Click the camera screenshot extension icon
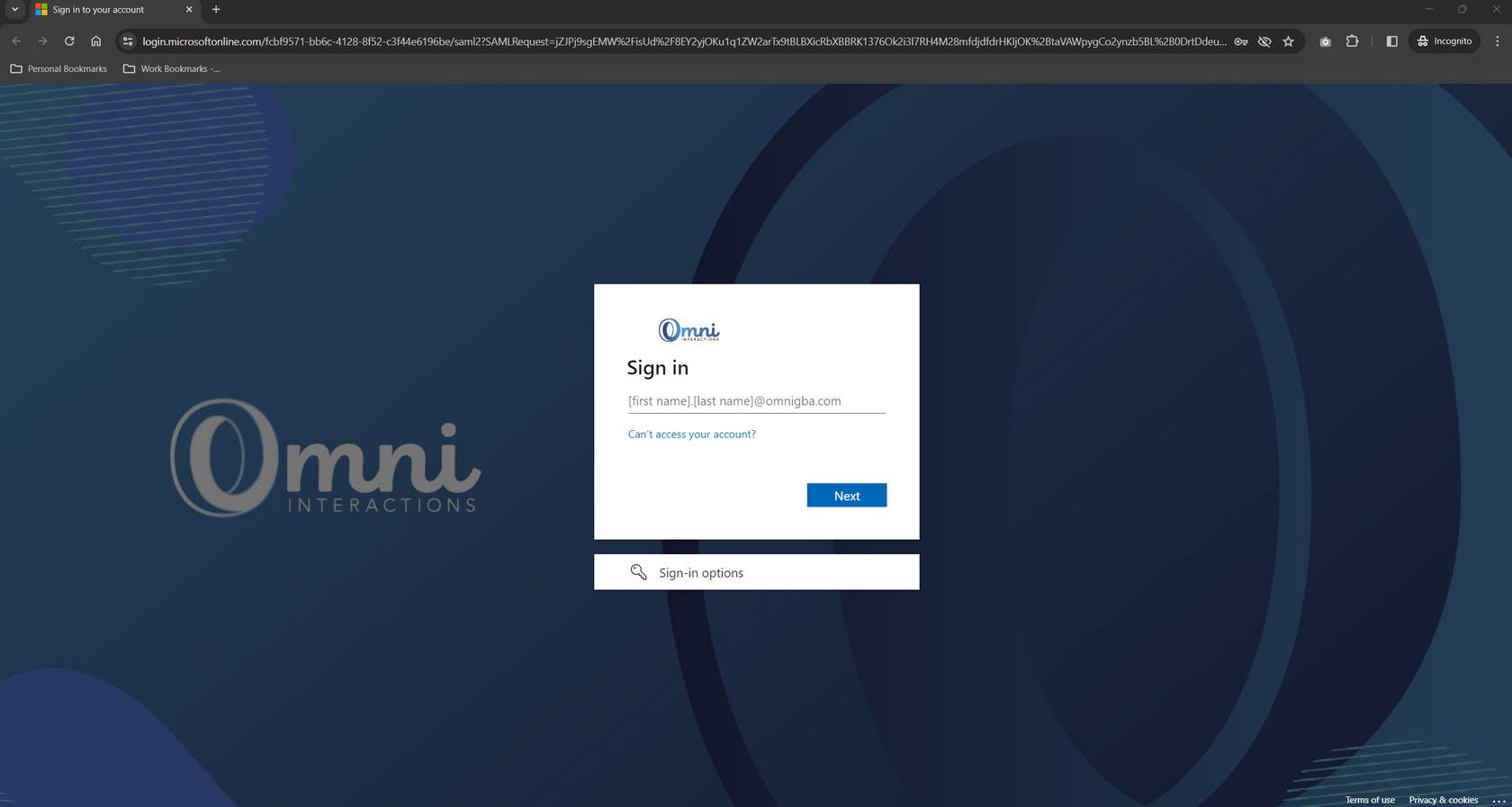This screenshot has width=1512, height=807. (1325, 41)
